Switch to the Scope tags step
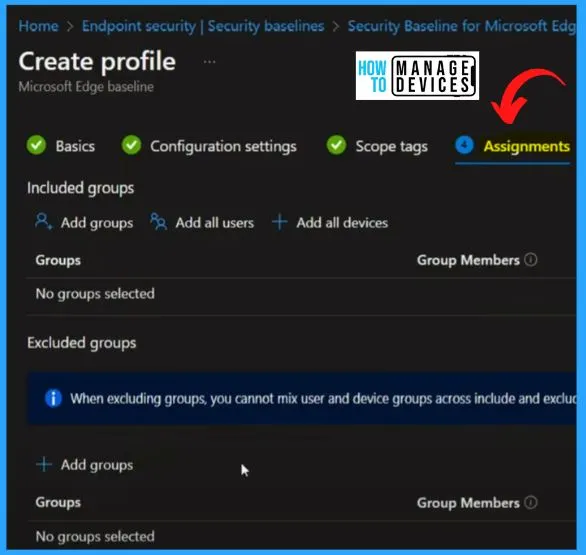This screenshot has width=586, height=555. tap(391, 146)
